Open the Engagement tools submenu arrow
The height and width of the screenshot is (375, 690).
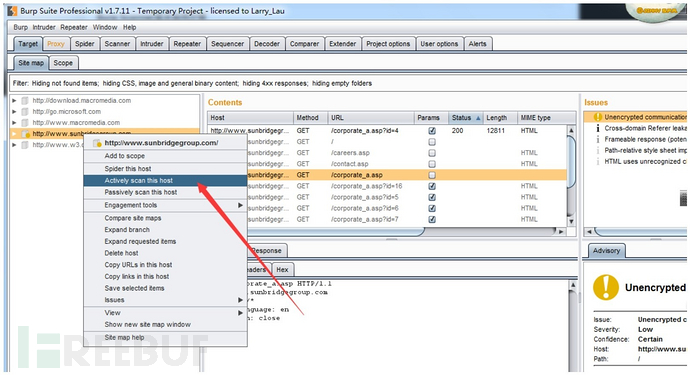(x=240, y=205)
